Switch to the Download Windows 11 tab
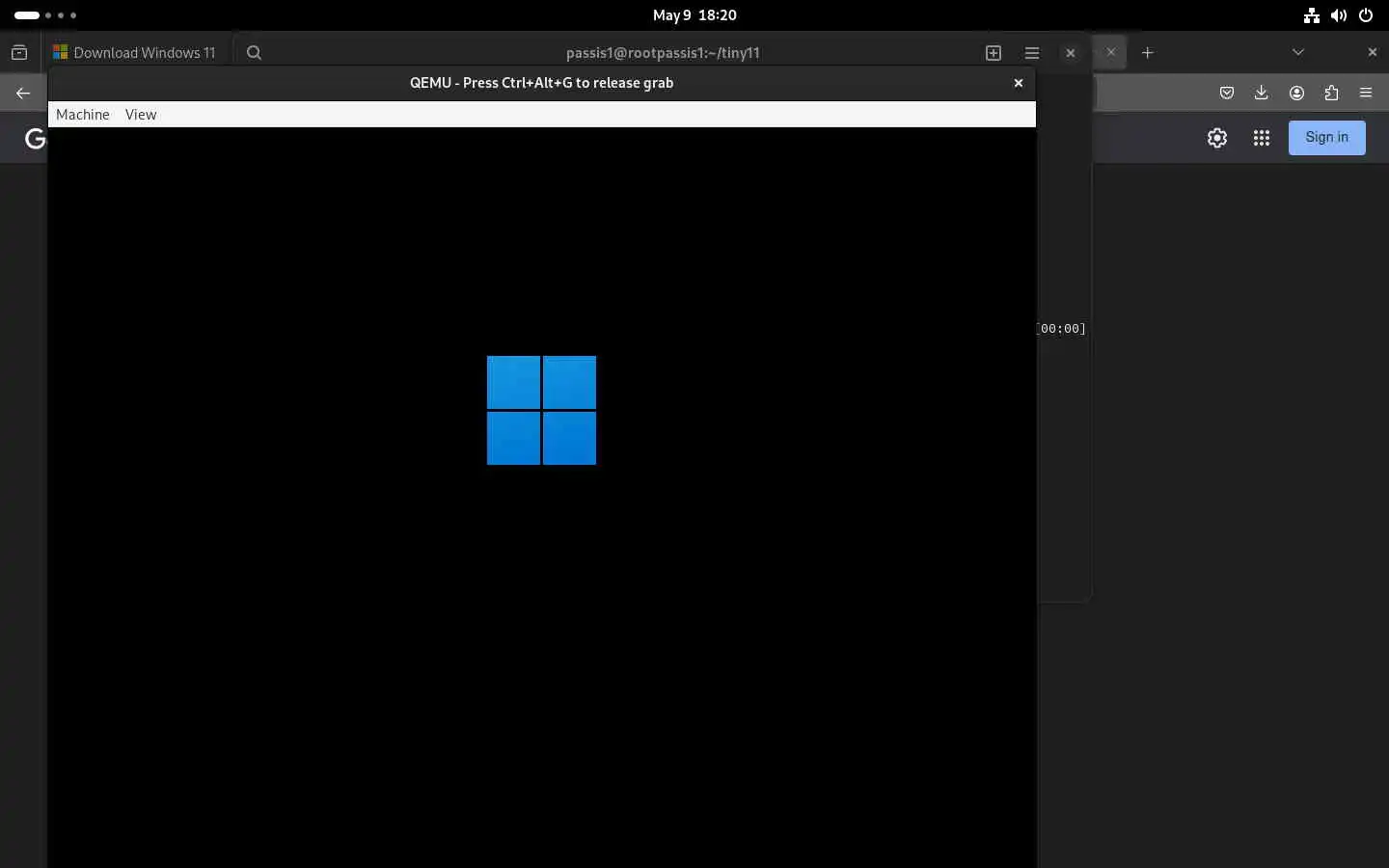This screenshot has width=1389, height=868. [x=135, y=53]
